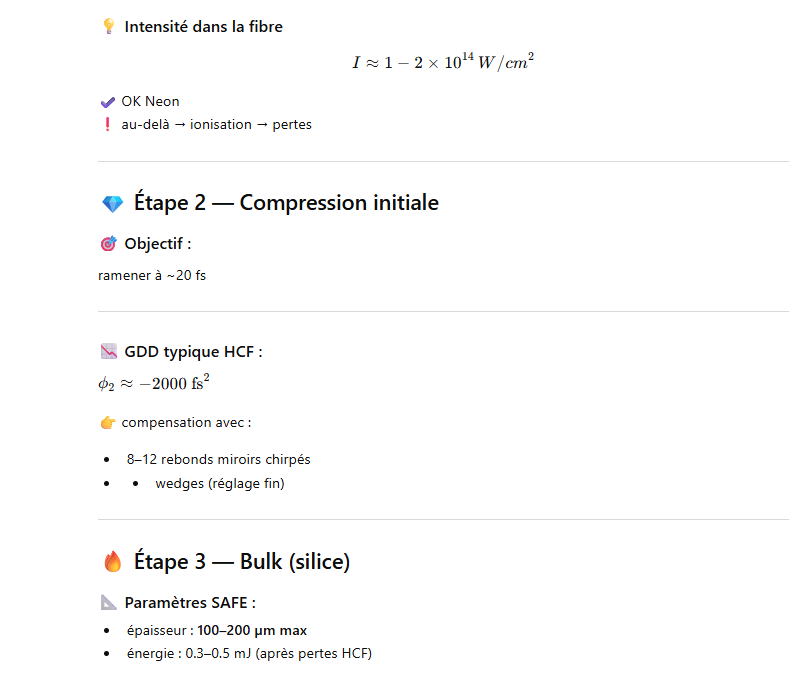Click the ruler icon beside Paramètres SAFE
Image resolution: width=808 pixels, height=682 pixels.
coord(109,603)
